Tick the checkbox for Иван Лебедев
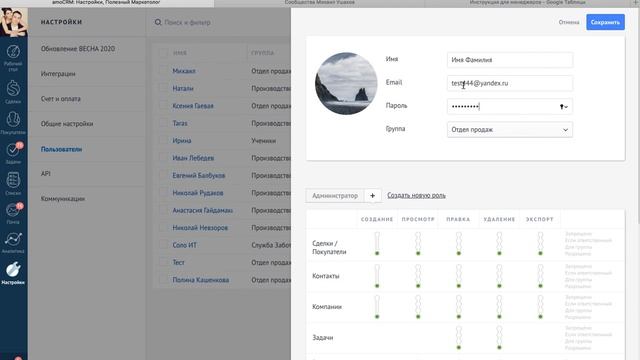The width and height of the screenshot is (640, 360). point(163,158)
